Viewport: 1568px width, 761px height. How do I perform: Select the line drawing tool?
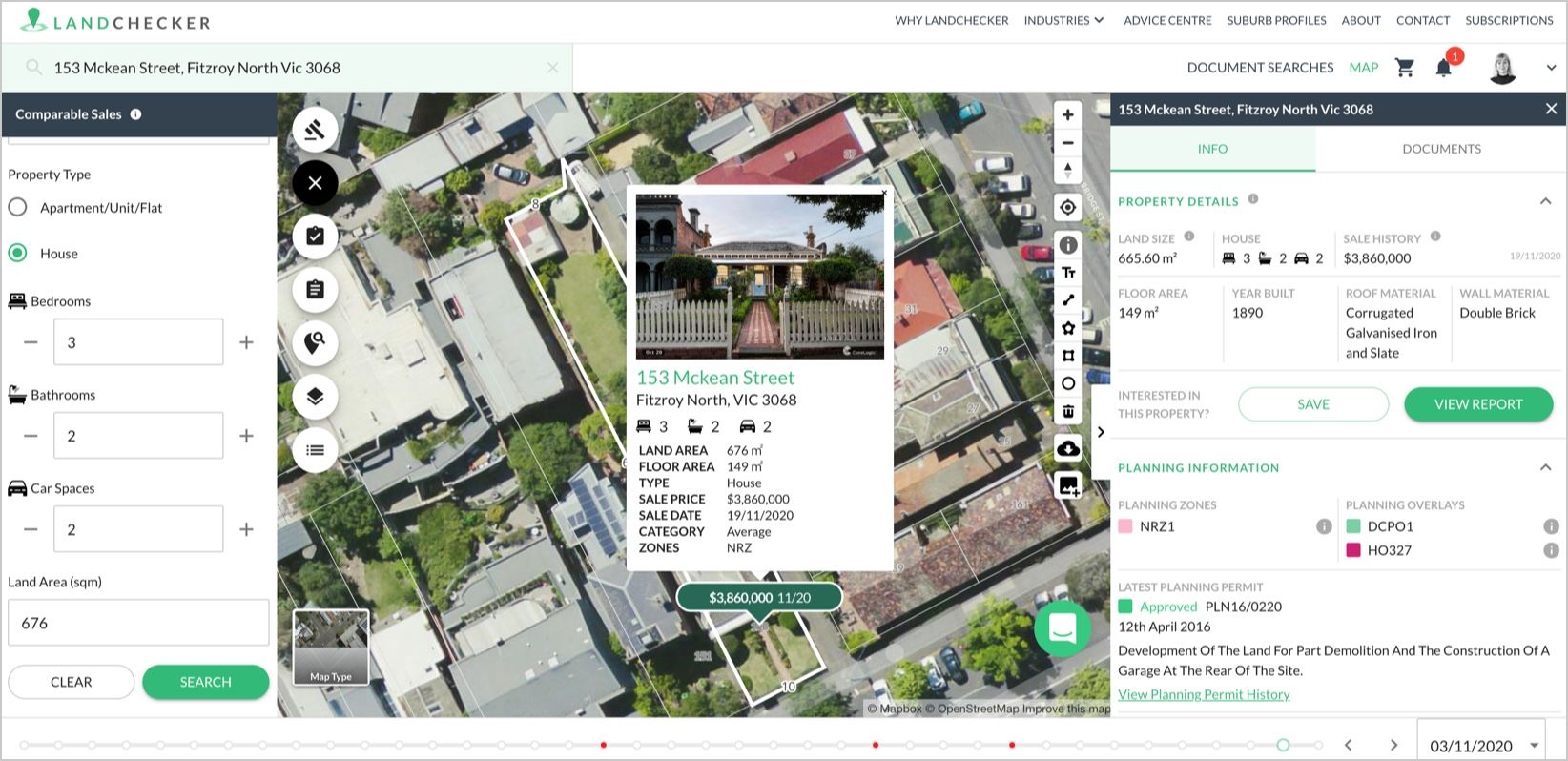[x=1068, y=300]
